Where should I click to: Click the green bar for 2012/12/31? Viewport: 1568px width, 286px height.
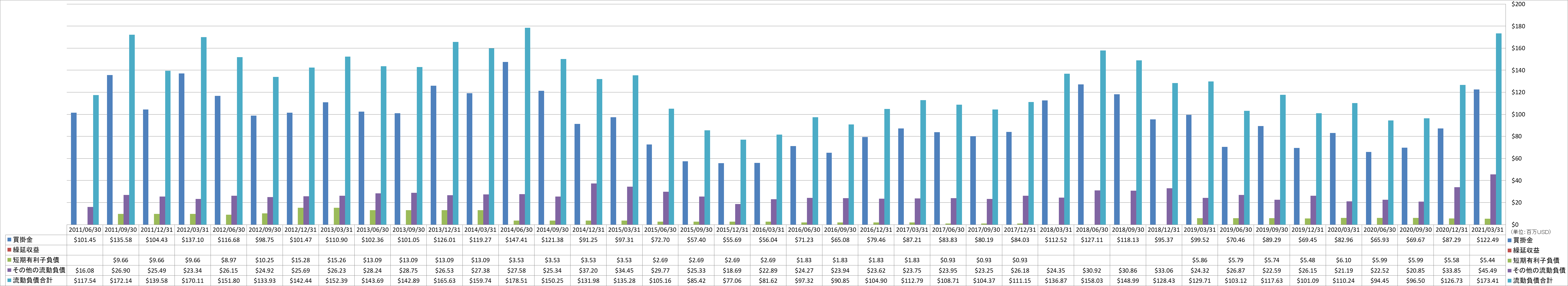(x=301, y=216)
